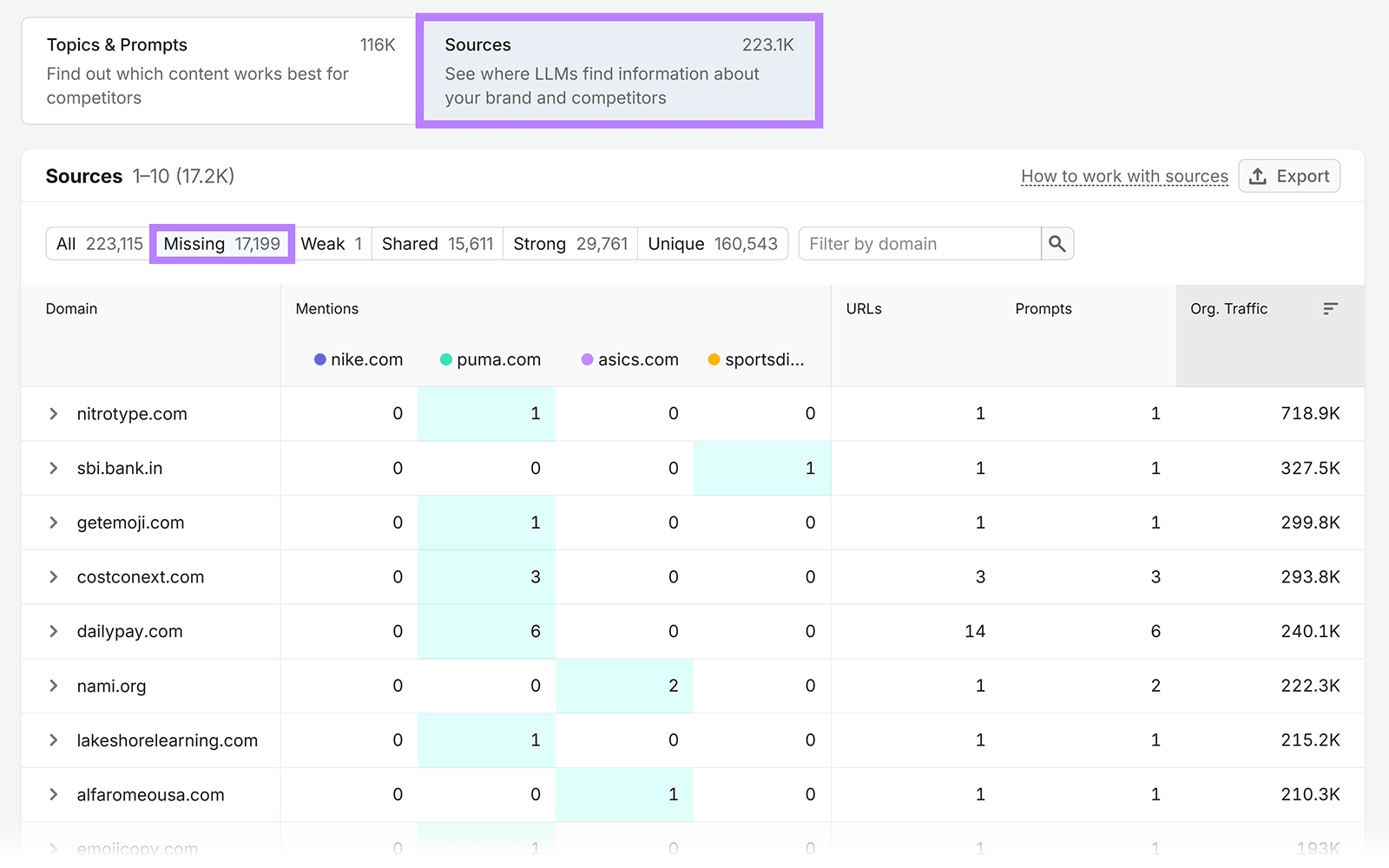Click the lakeshorelearning.com domain name
Screen dimensions: 1389x868
pos(168,740)
